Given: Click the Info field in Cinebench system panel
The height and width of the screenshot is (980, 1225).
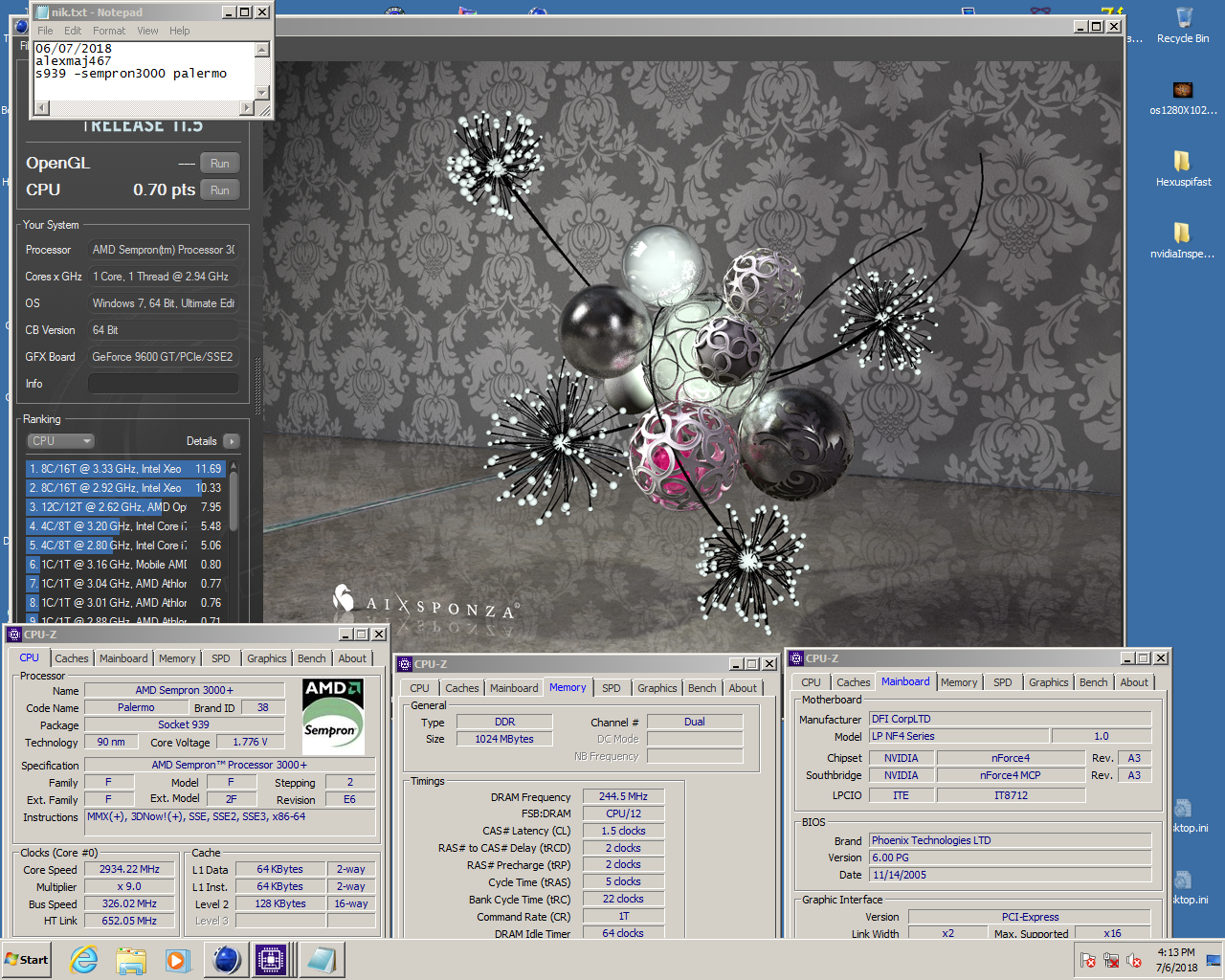Looking at the screenshot, I should [164, 384].
